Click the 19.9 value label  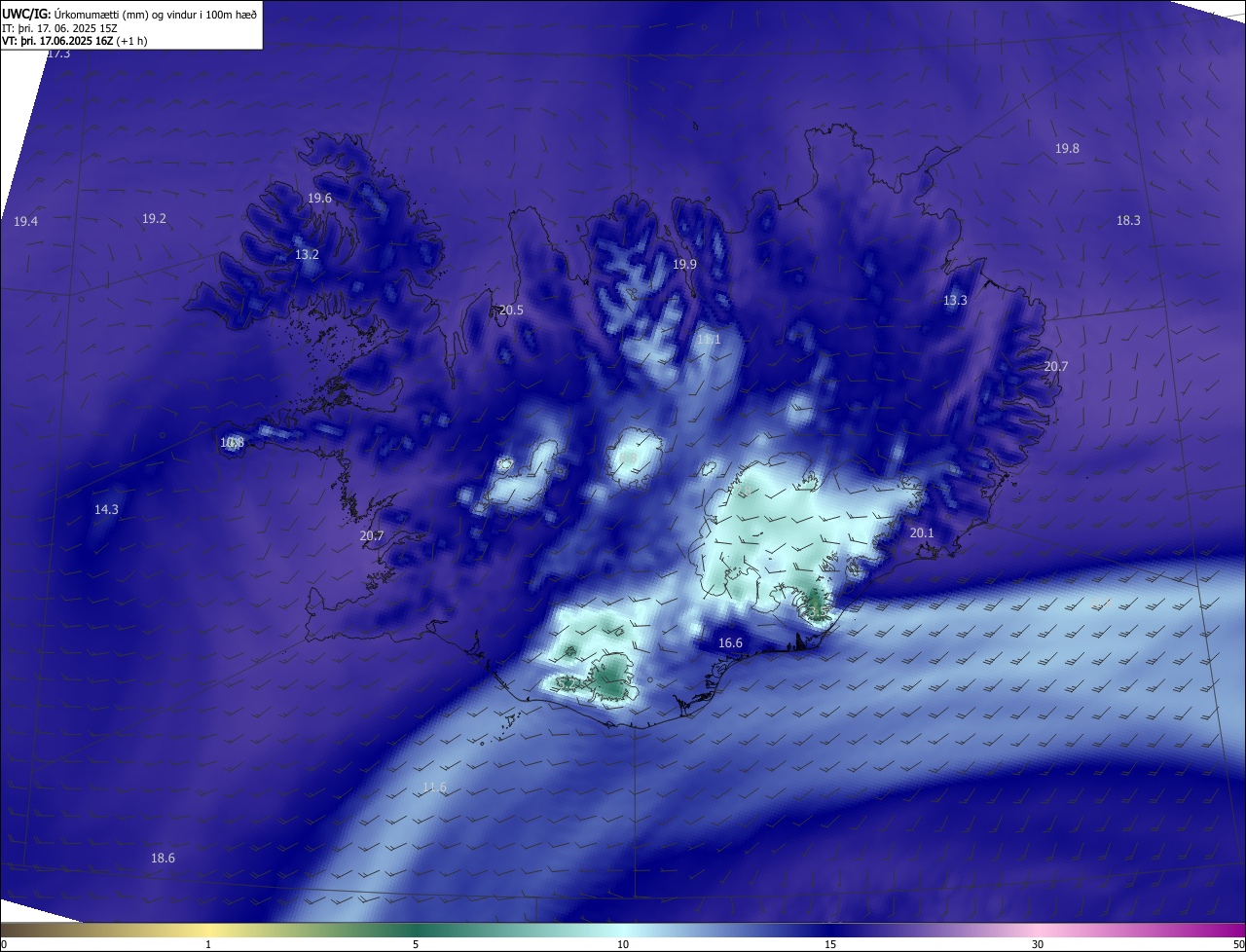(x=684, y=265)
